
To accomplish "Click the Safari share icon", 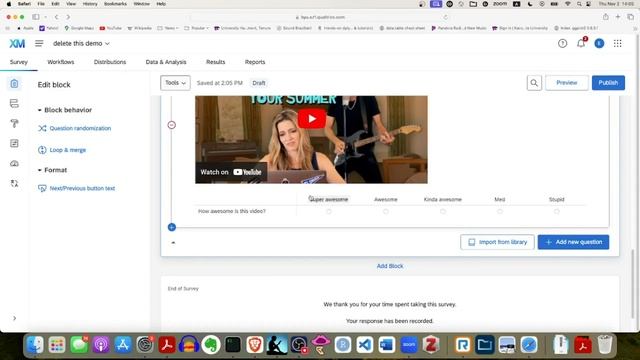I will (x=606, y=17).
